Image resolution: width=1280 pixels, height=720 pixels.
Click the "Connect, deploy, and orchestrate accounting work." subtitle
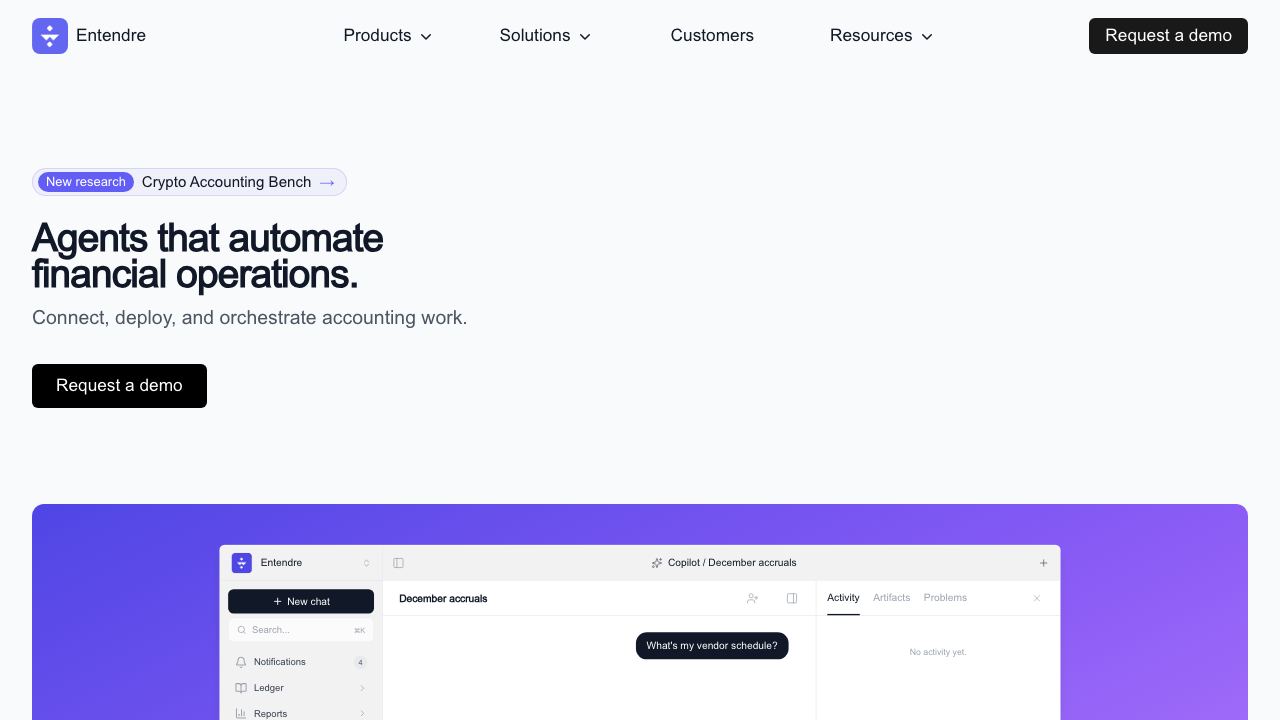click(x=250, y=318)
